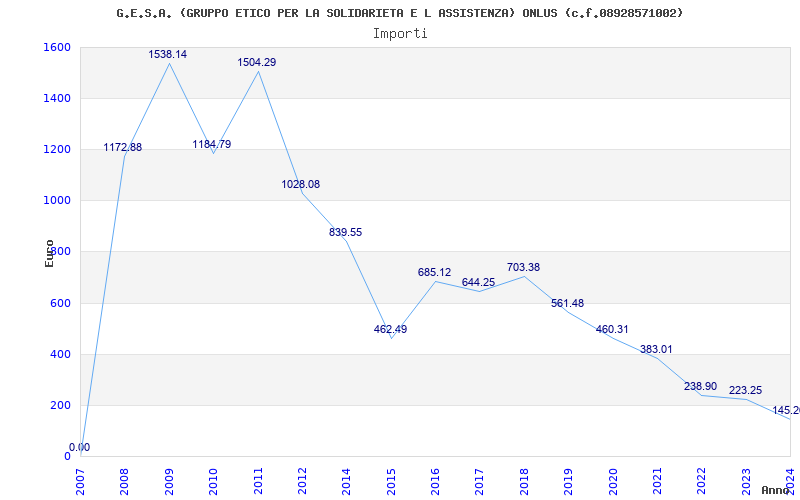The height and width of the screenshot is (500, 800).
Task: Click the 400 y-axis tick label
Action: [x=60, y=354]
